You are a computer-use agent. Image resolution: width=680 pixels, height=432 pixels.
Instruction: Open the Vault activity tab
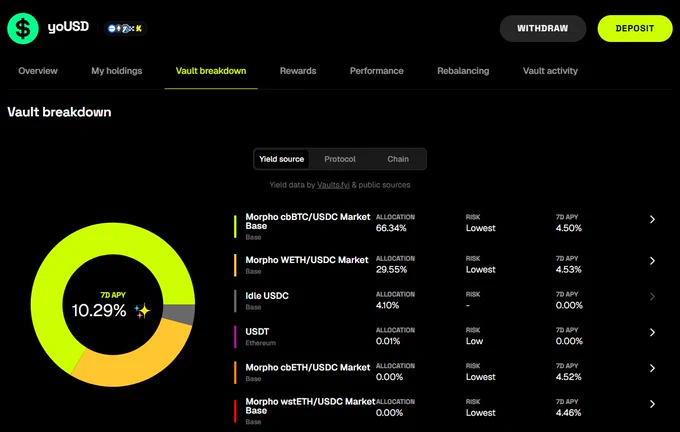pos(550,71)
